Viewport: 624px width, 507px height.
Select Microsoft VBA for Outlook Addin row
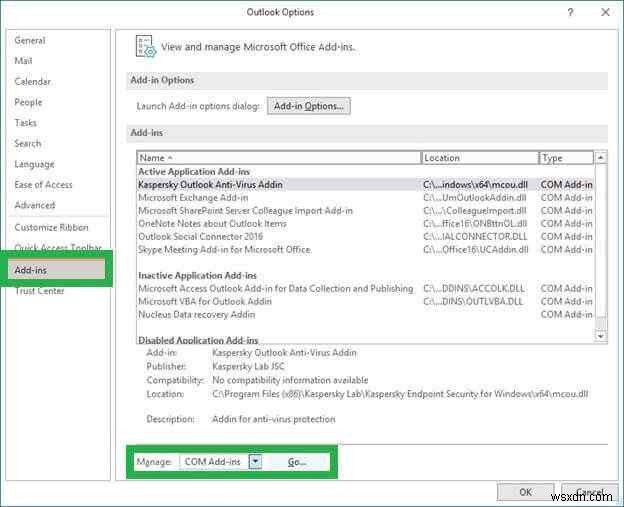tap(365, 301)
